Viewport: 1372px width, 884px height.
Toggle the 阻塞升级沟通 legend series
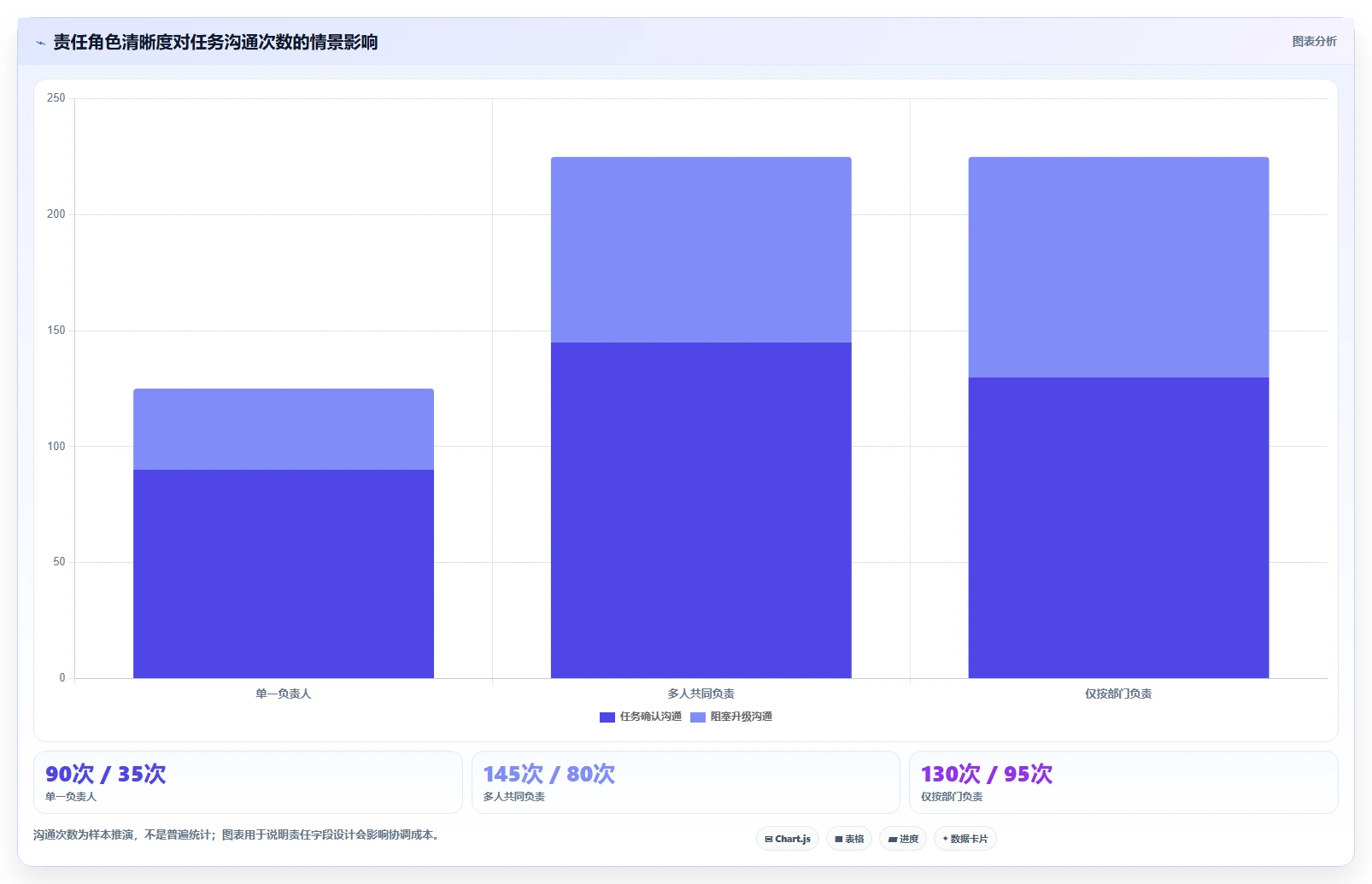point(731,717)
